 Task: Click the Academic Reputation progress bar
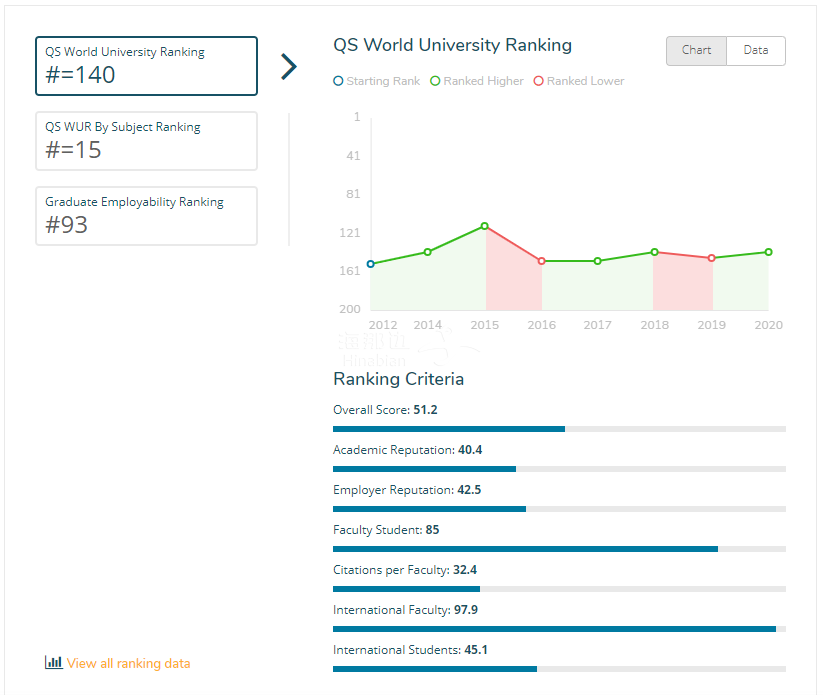[x=560, y=469]
